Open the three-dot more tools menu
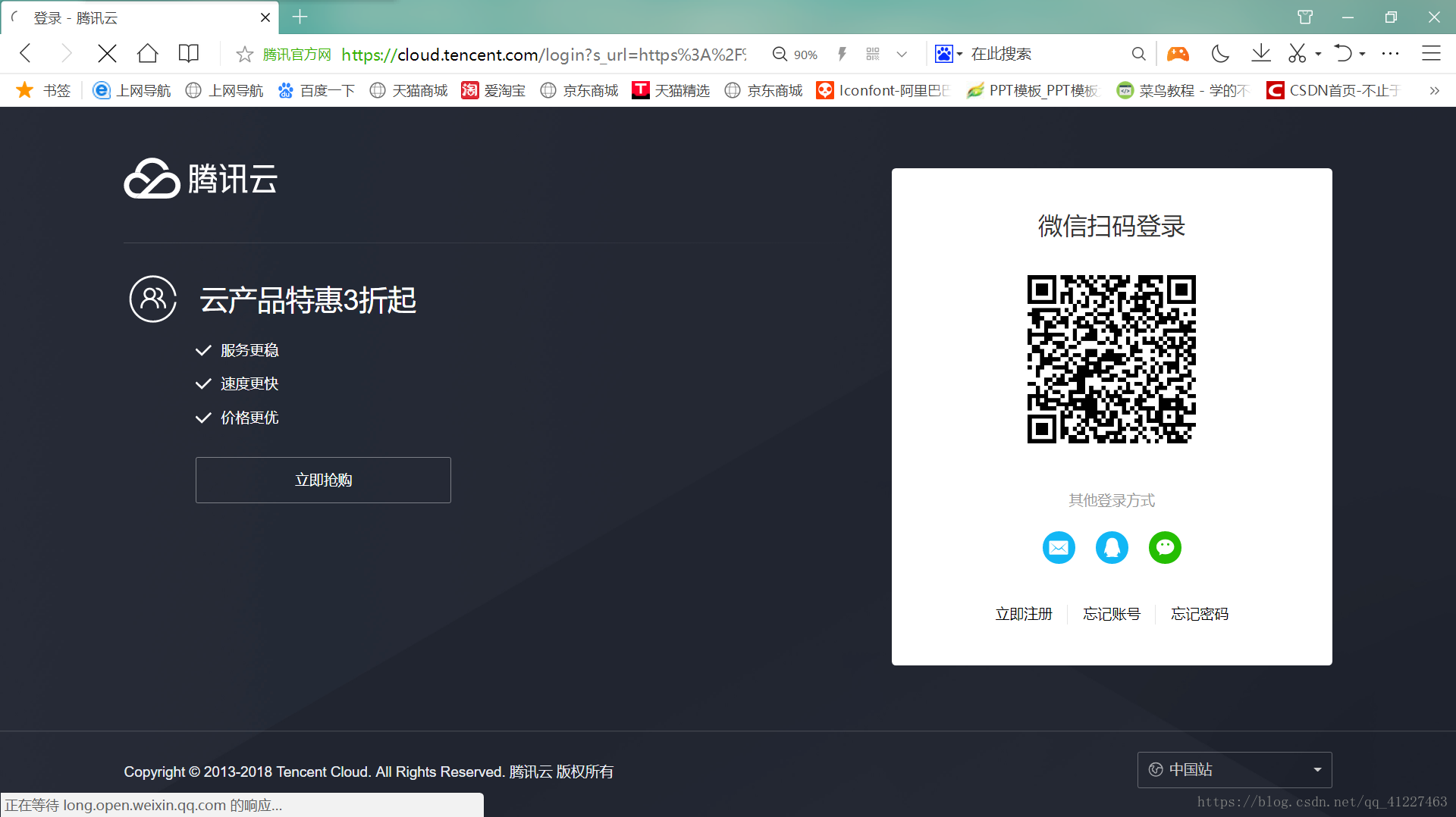 pos(1390,53)
